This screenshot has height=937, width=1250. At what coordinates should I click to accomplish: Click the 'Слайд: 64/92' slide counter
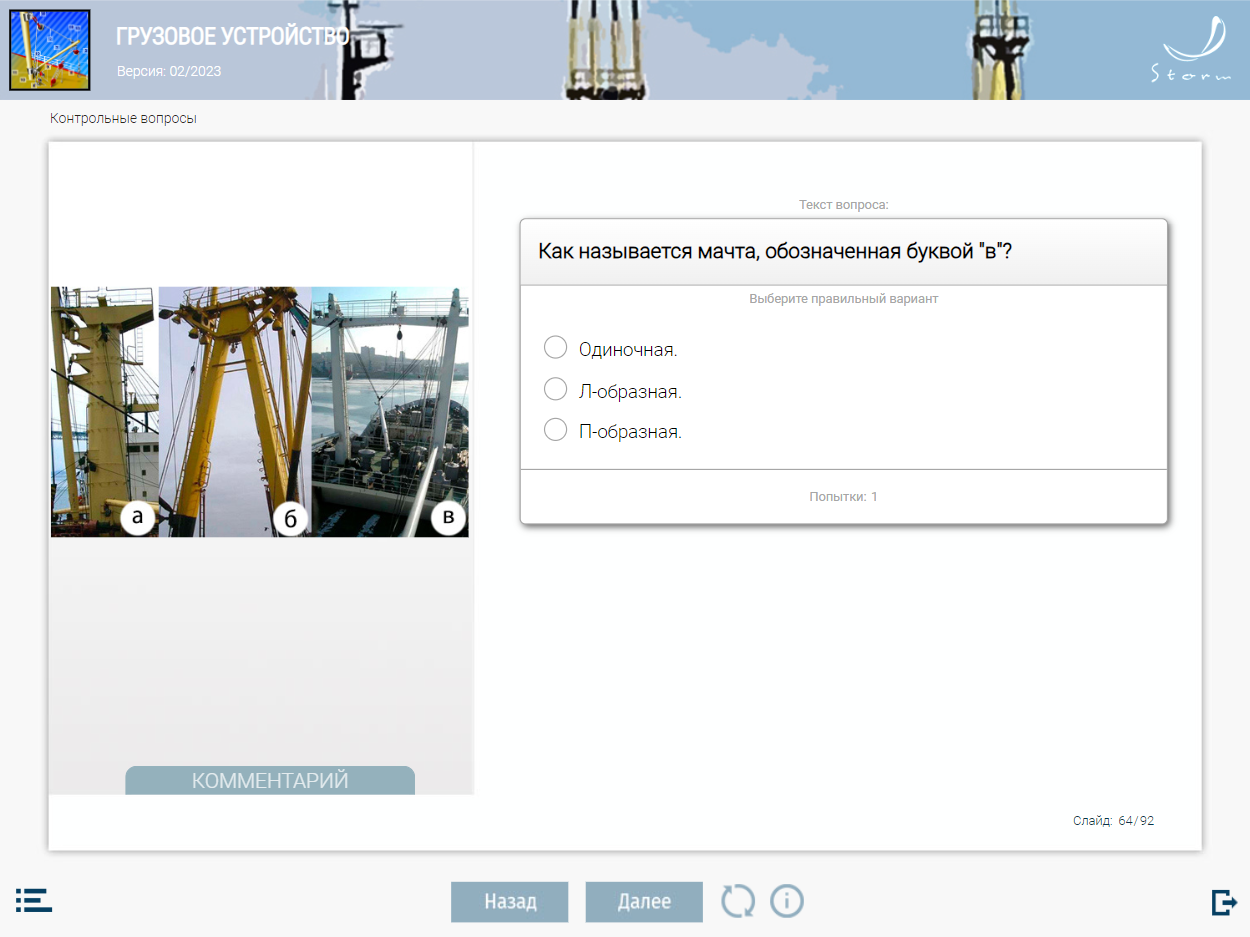(1113, 821)
